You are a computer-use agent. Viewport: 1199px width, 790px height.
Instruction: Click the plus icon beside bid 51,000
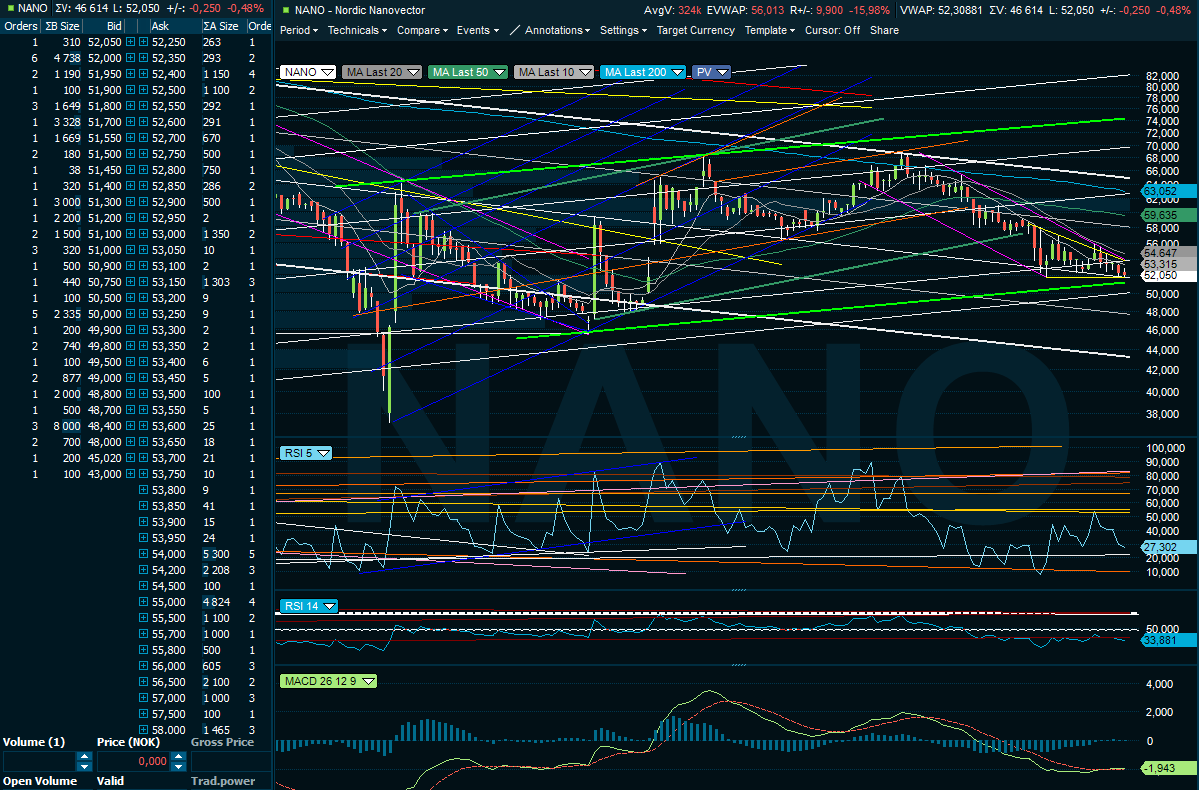click(x=131, y=250)
